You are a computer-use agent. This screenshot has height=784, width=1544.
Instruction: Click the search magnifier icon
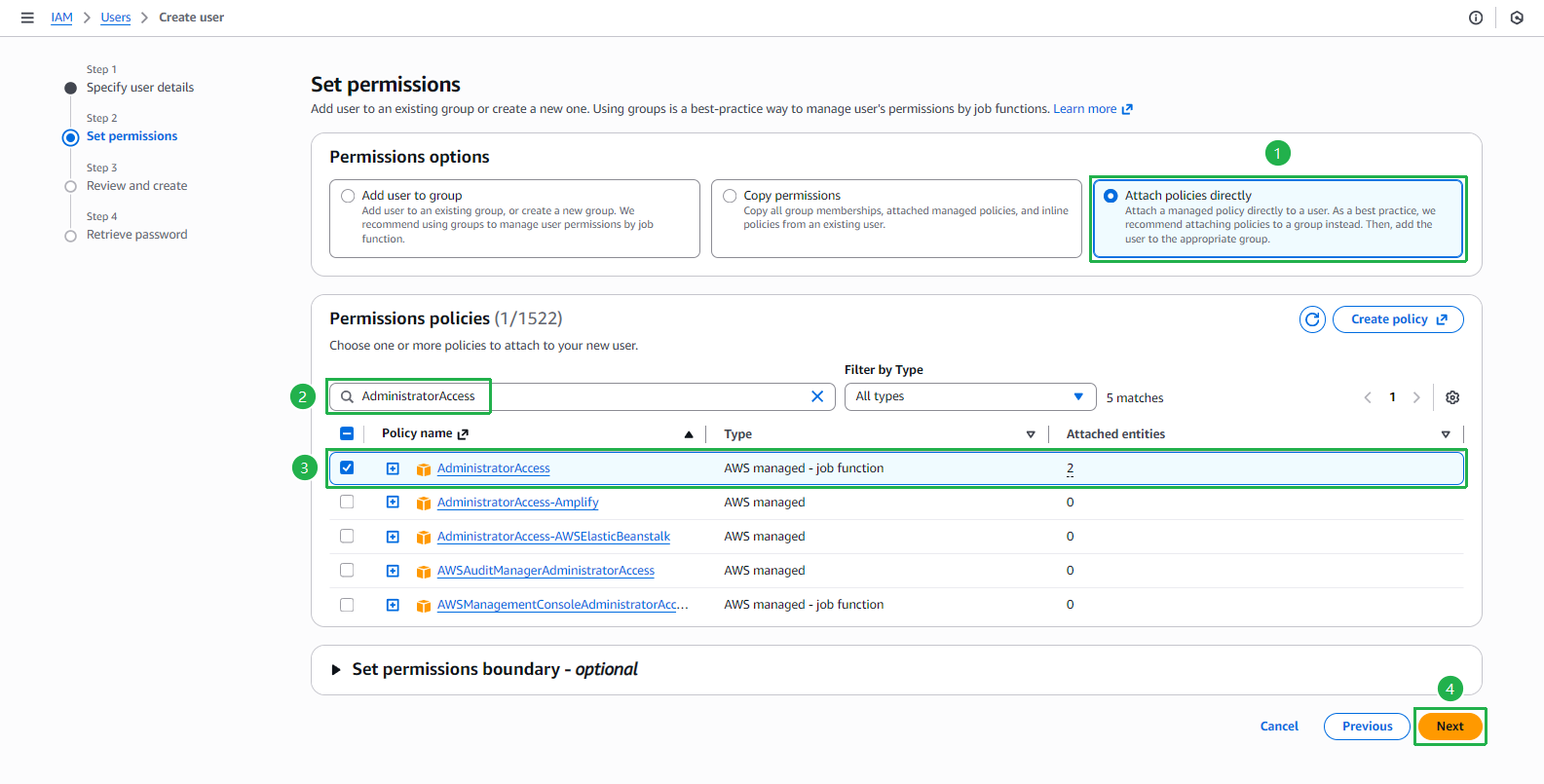347,396
